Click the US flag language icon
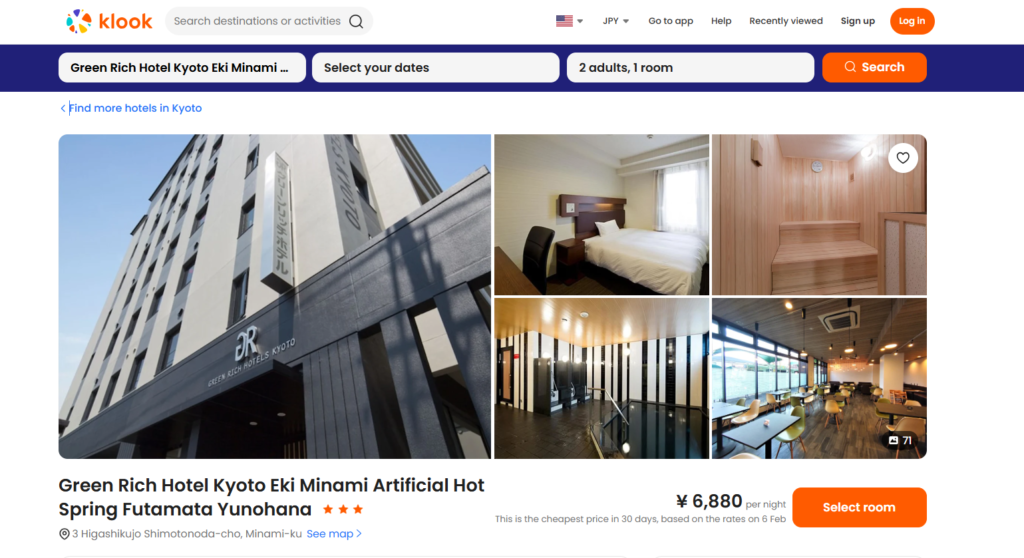 (x=564, y=21)
